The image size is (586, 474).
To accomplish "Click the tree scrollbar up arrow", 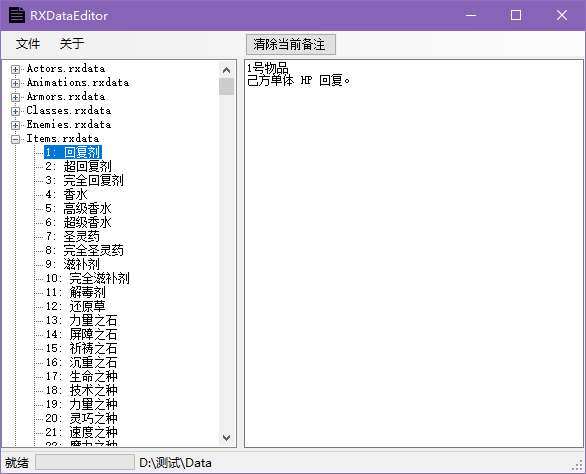I will click(226, 70).
